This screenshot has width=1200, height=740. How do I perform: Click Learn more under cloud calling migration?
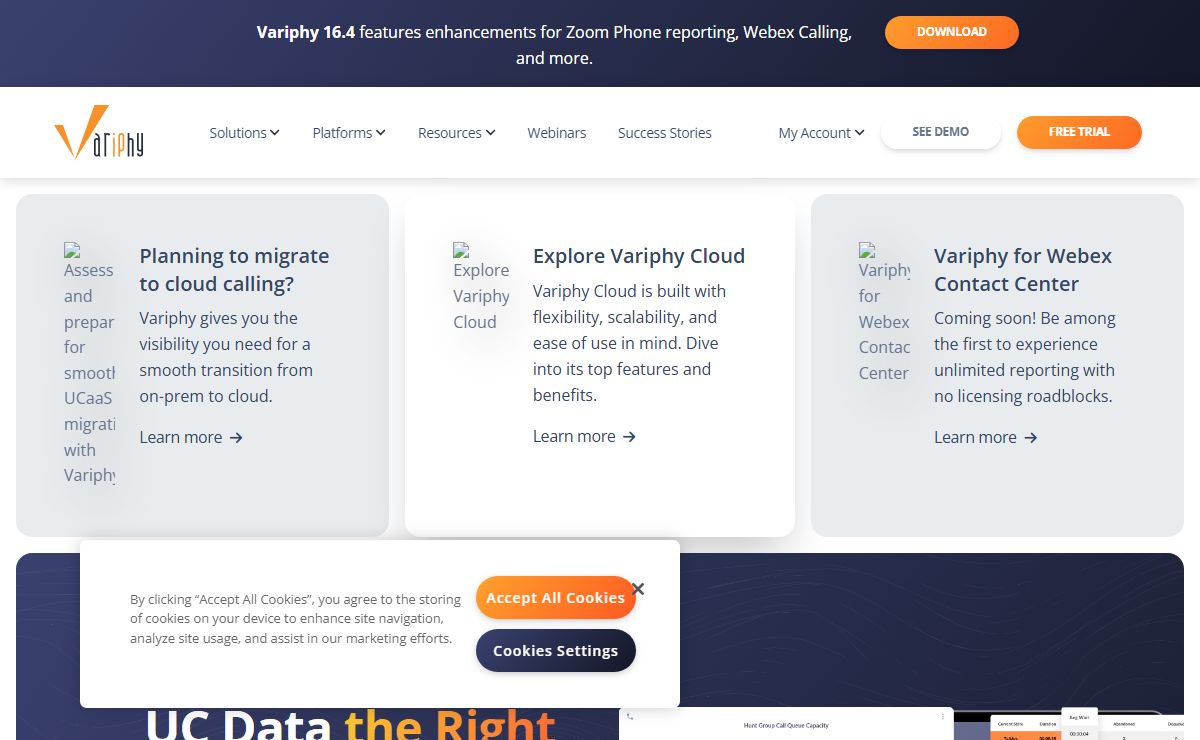[x=191, y=437]
